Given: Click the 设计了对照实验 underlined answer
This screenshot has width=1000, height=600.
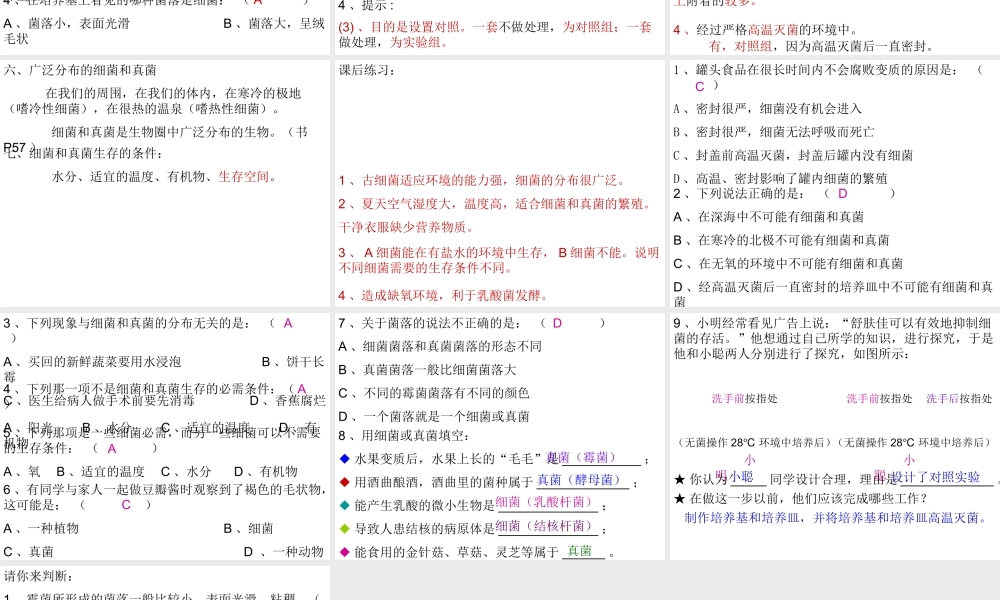Looking at the screenshot, I should point(935,477).
